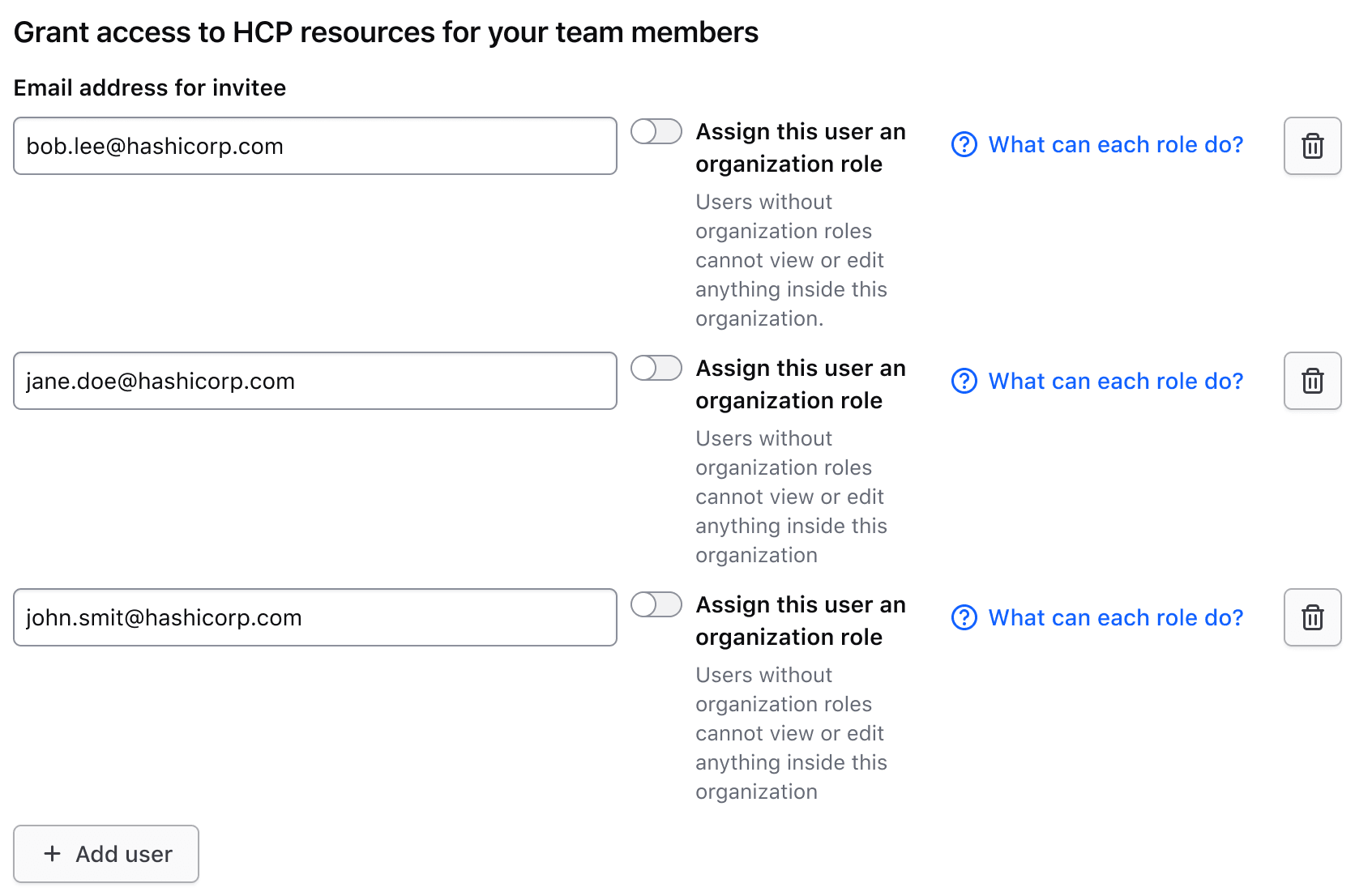The image size is (1355, 896).
Task: Click into the jane.doe@hashicorp.com email input
Action: [314, 381]
